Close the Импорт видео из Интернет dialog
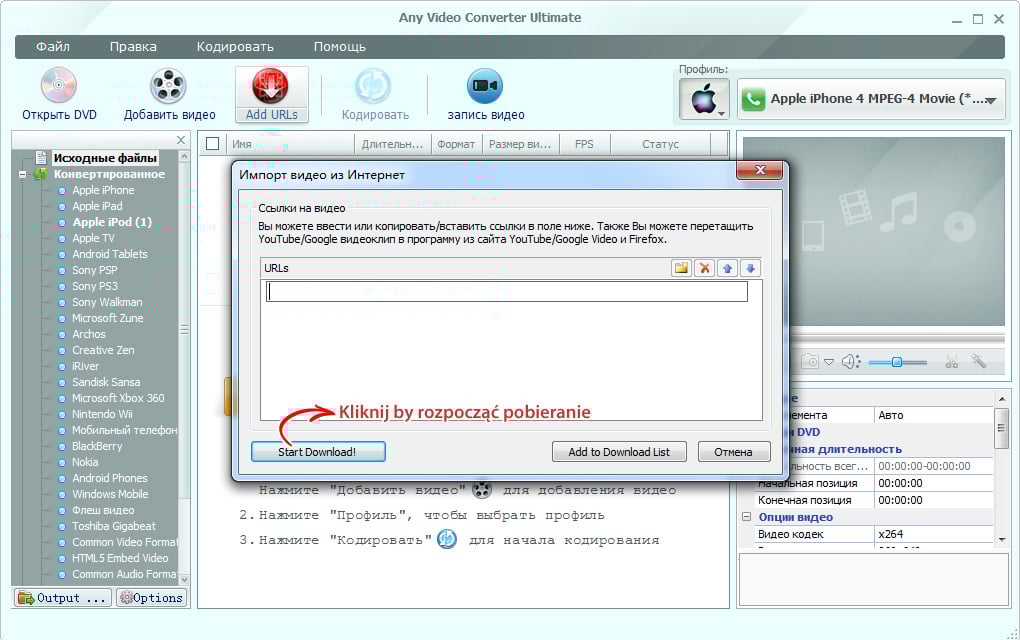1020x640 pixels. [760, 170]
